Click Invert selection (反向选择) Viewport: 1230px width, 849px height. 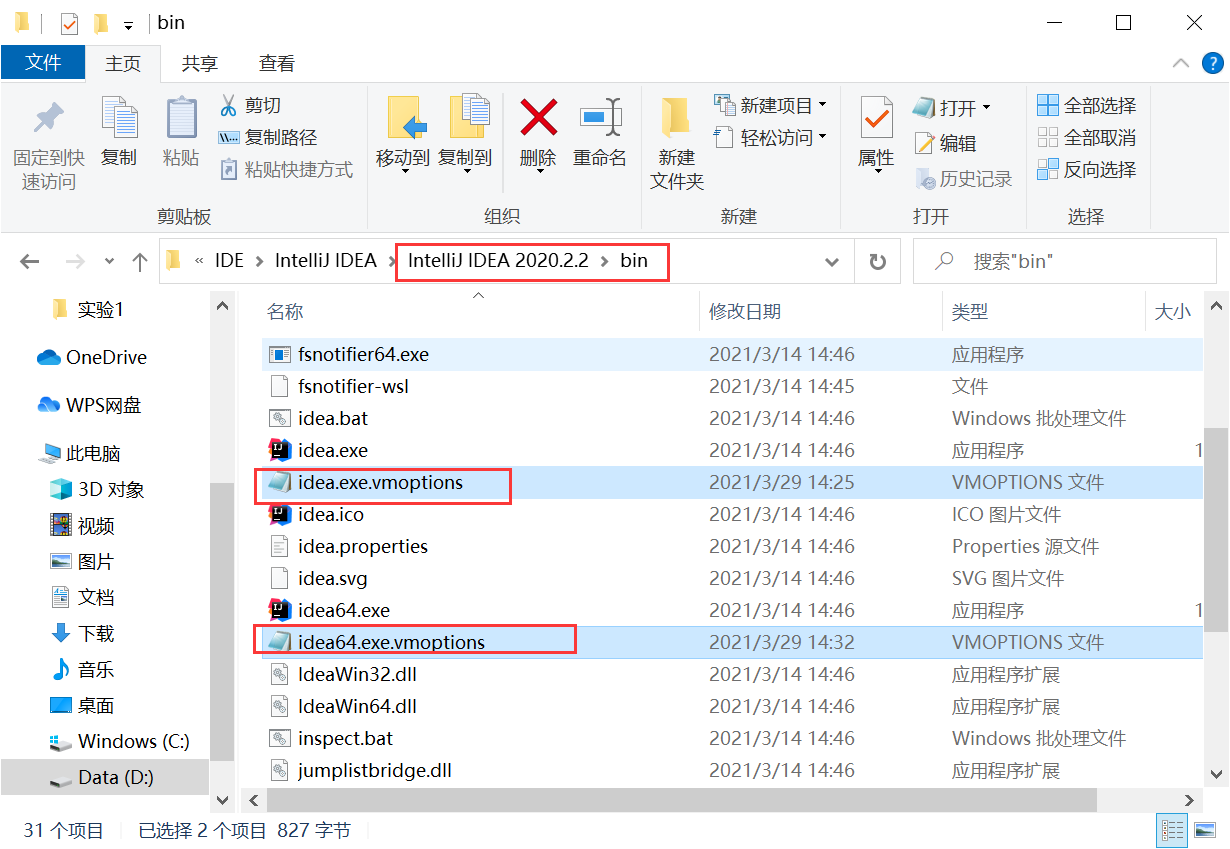point(1087,169)
